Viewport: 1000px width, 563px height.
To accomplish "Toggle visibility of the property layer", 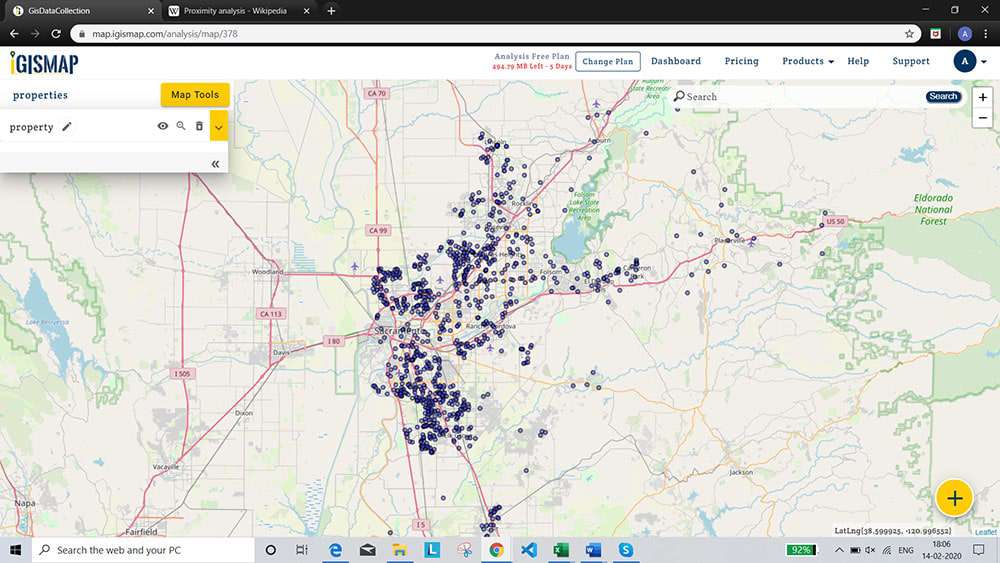I will tap(163, 126).
